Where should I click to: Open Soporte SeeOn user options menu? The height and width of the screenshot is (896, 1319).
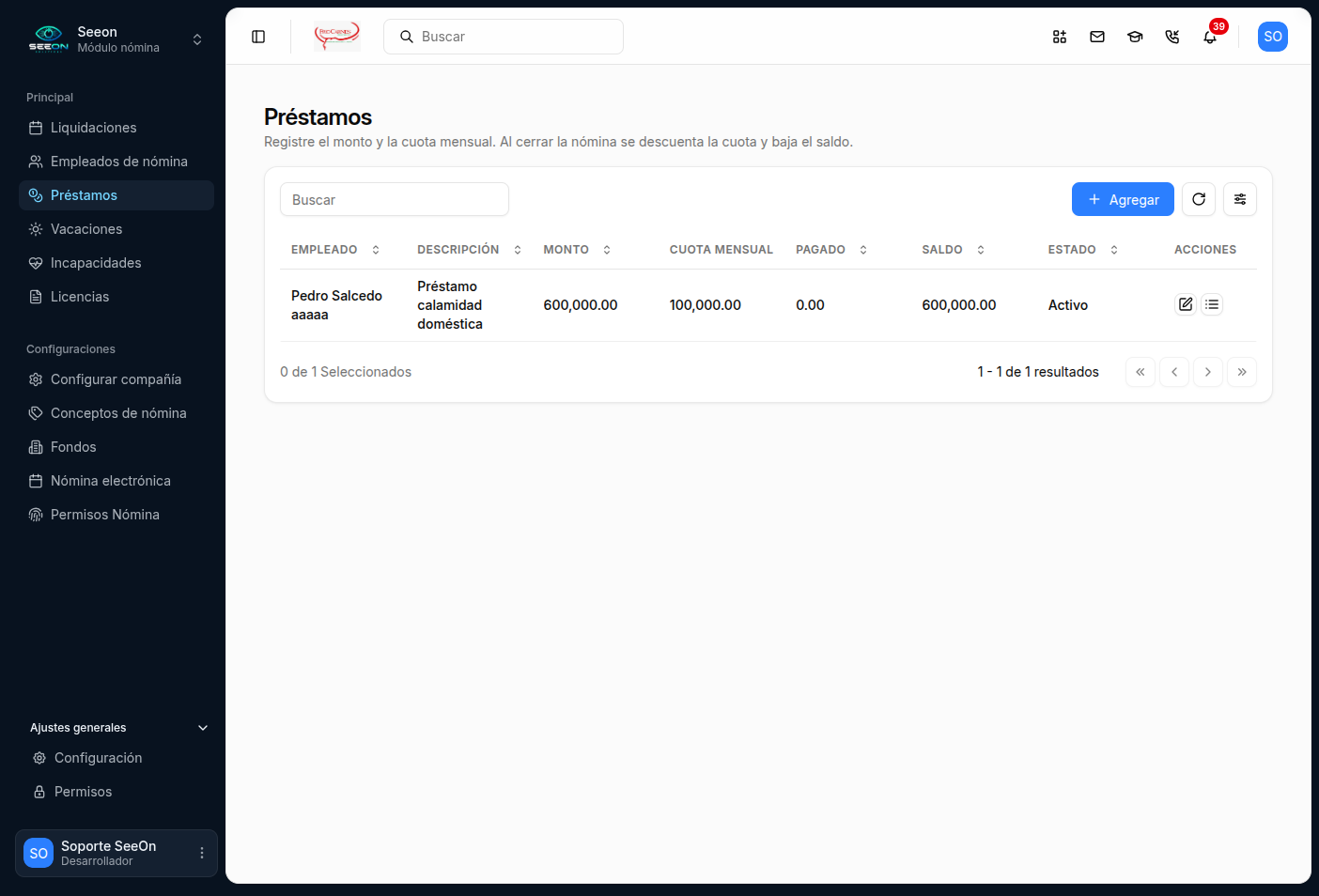click(x=202, y=853)
